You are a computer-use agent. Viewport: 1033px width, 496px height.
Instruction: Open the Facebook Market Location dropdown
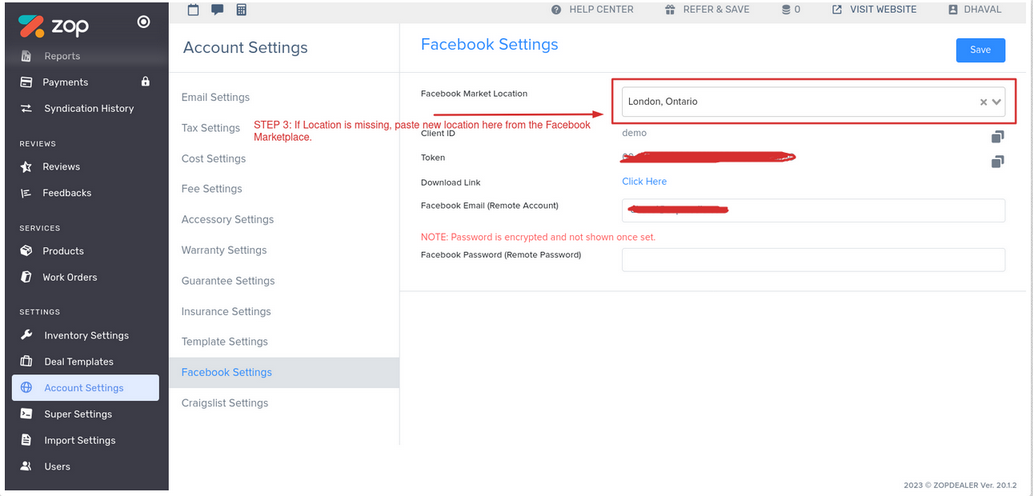point(813,101)
